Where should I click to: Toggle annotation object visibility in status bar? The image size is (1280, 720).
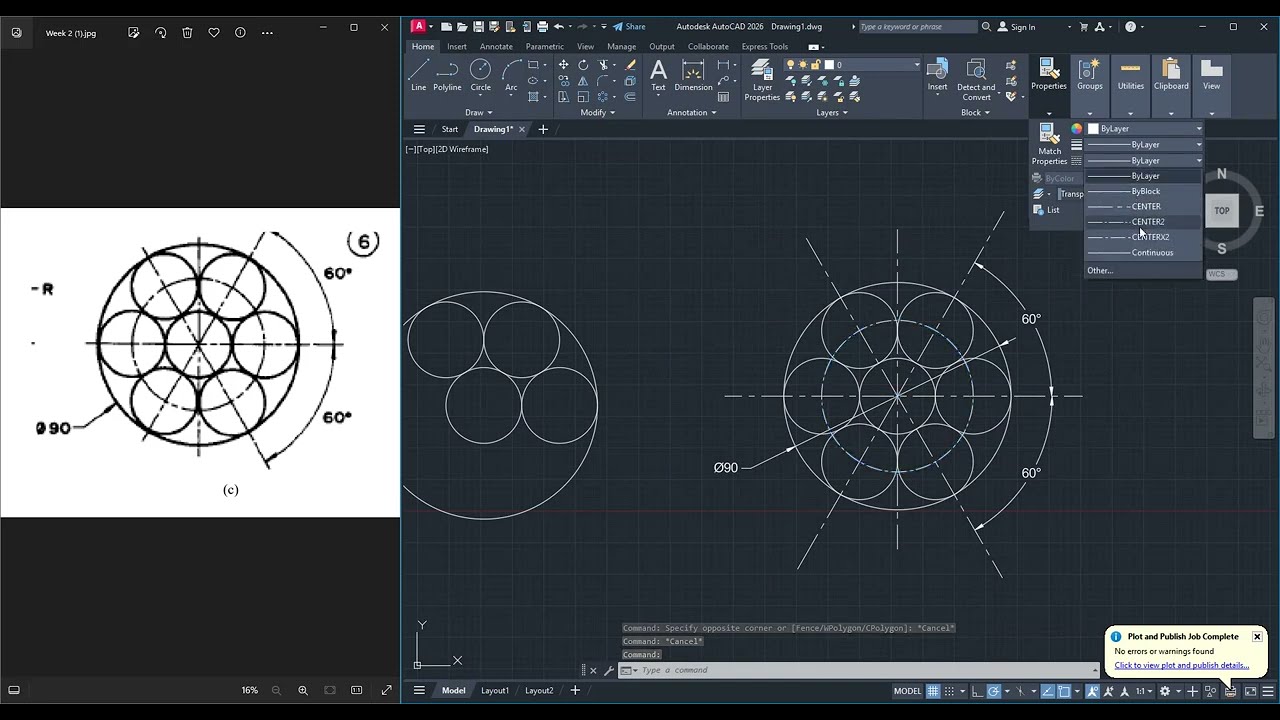coord(1093,691)
